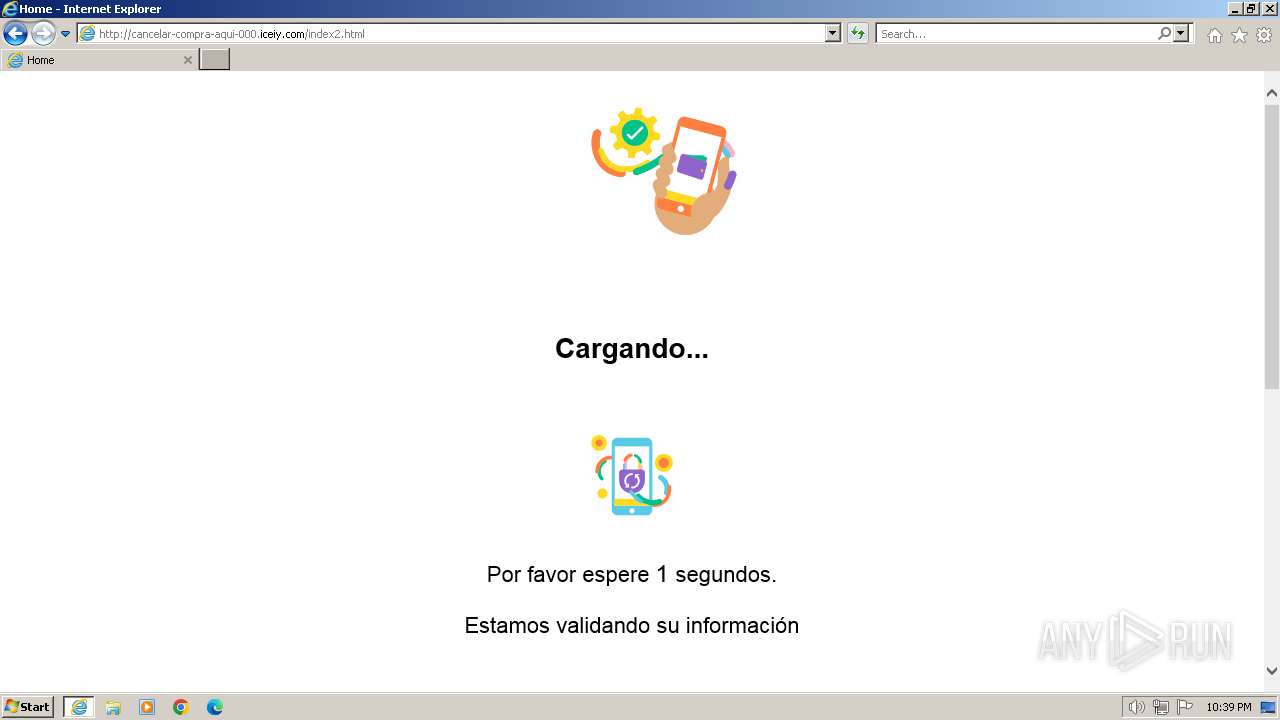The height and width of the screenshot is (720, 1280).
Task: Open the volume speaker tray icon
Action: [1136, 707]
